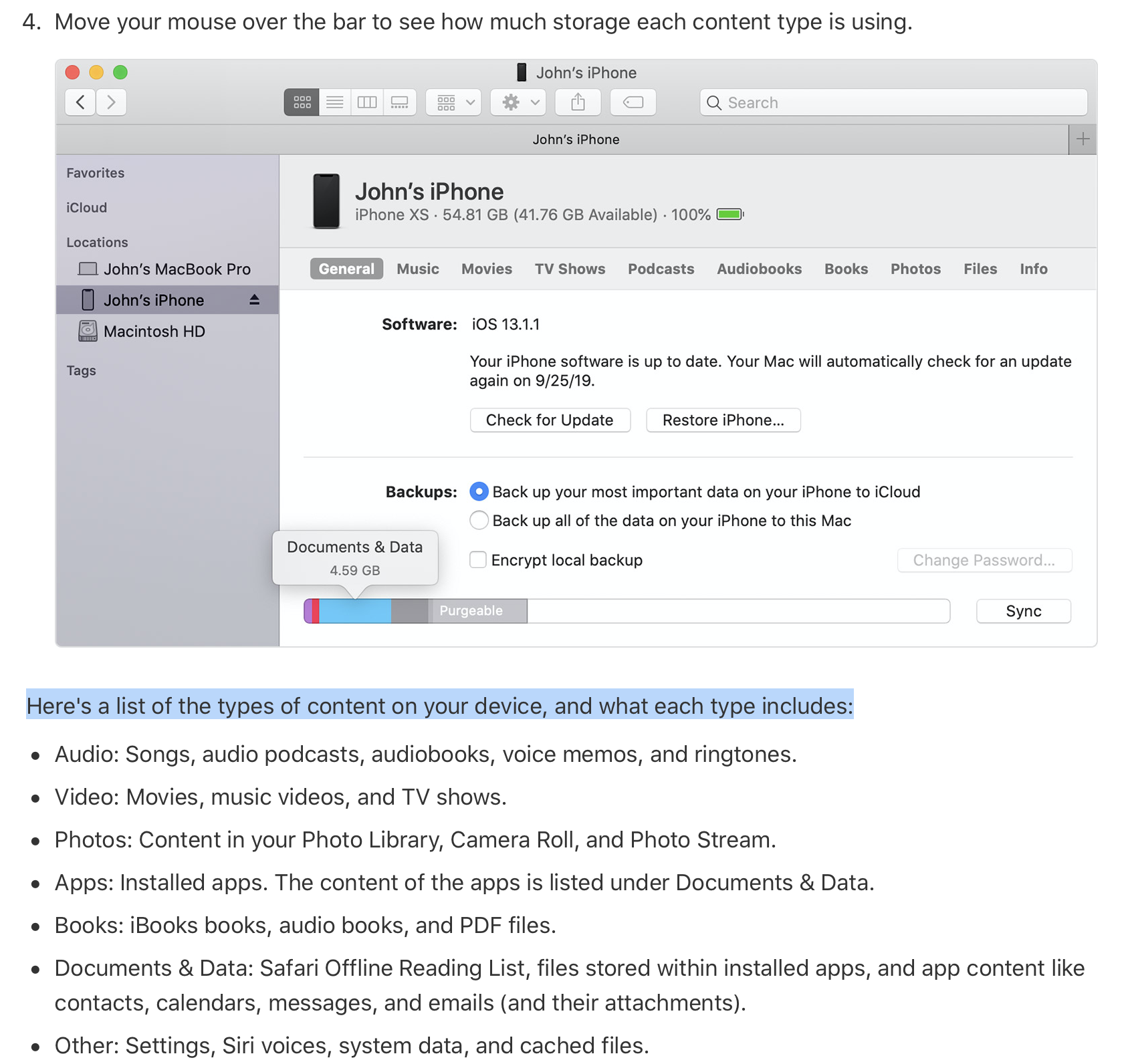Open the TV Shows tab
Image resolution: width=1126 pixels, height=1064 pixels.
570,269
